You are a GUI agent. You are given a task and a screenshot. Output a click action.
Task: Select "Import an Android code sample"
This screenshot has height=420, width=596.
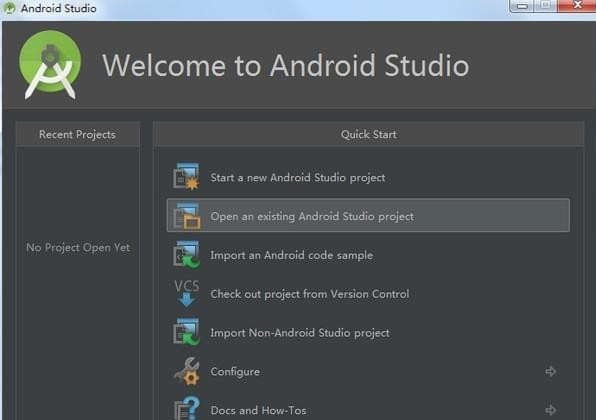[292, 255]
